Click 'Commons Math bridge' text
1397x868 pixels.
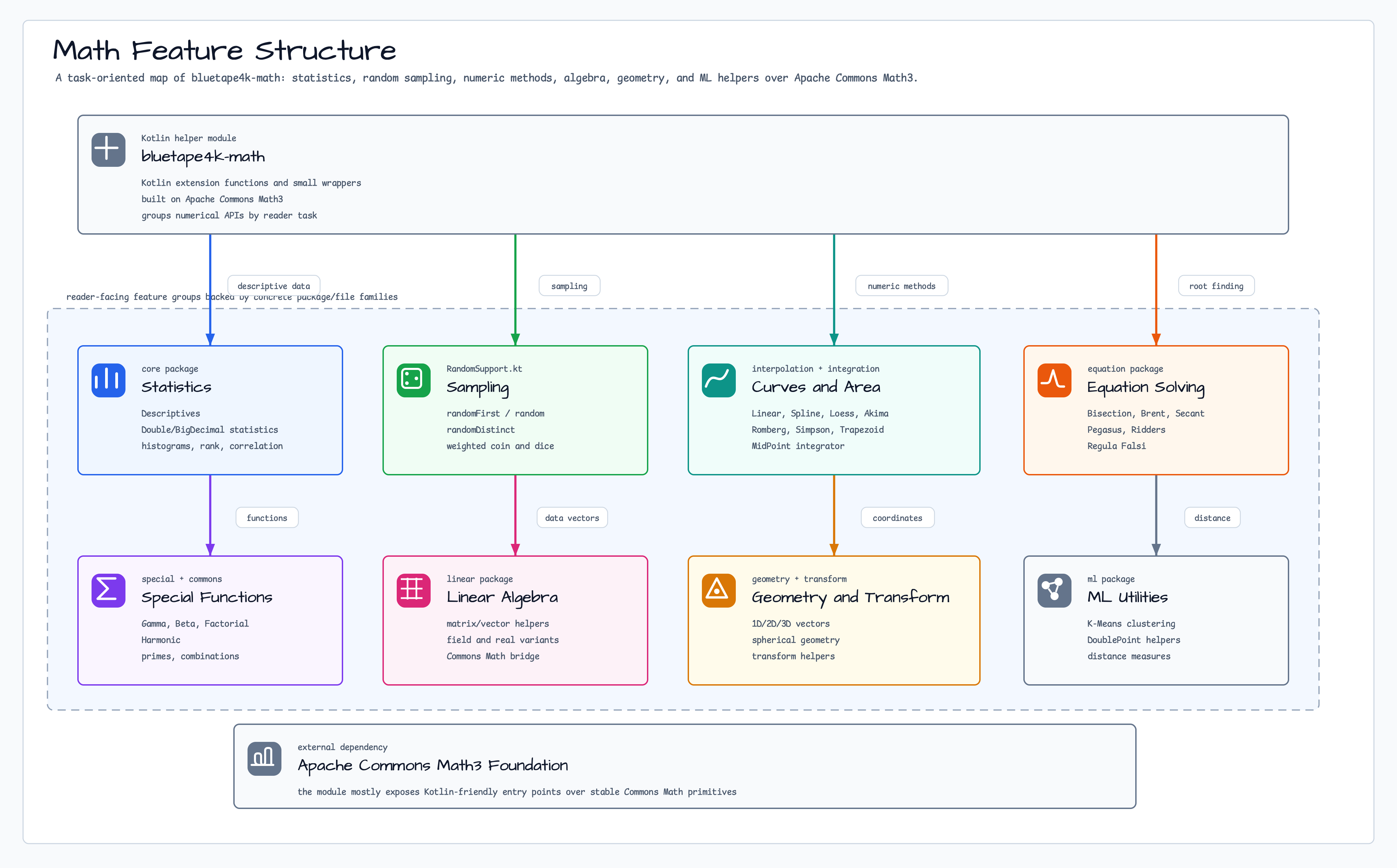493,656
